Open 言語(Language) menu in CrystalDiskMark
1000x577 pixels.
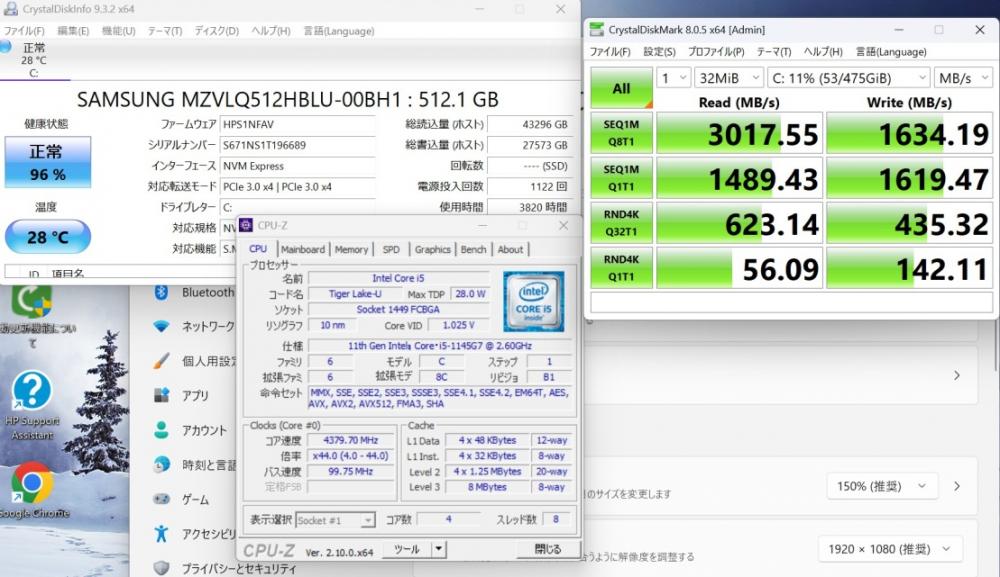[890, 52]
